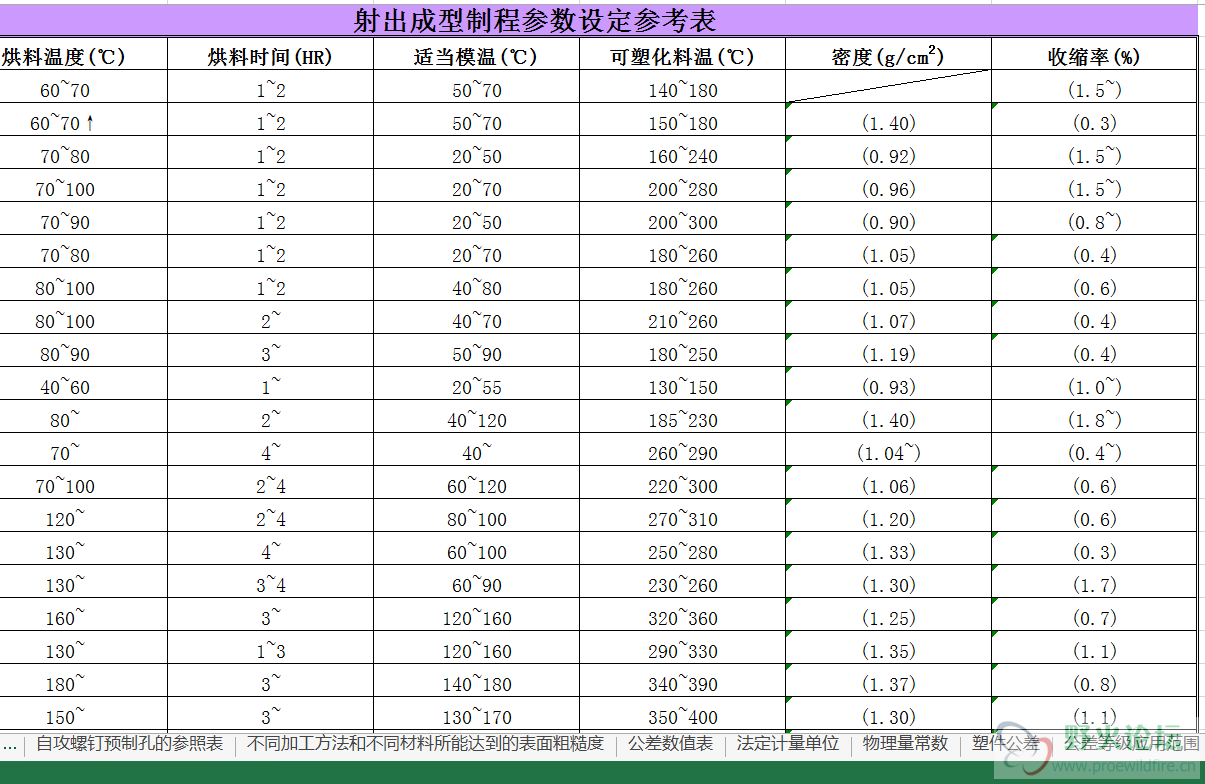Open the 自攻螺钉预制孔的参照表 sheet tab
The image size is (1205, 784).
pos(130,744)
